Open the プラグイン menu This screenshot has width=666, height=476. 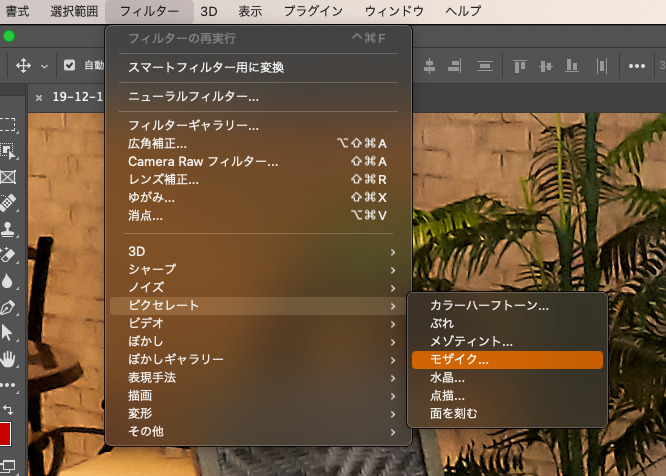(x=313, y=12)
